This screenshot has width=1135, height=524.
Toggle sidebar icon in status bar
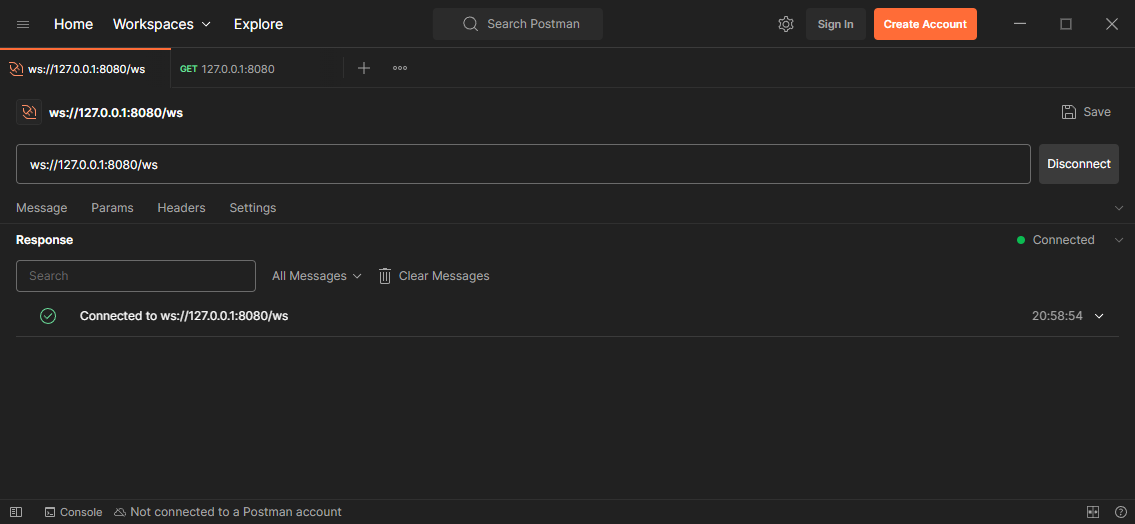16,512
